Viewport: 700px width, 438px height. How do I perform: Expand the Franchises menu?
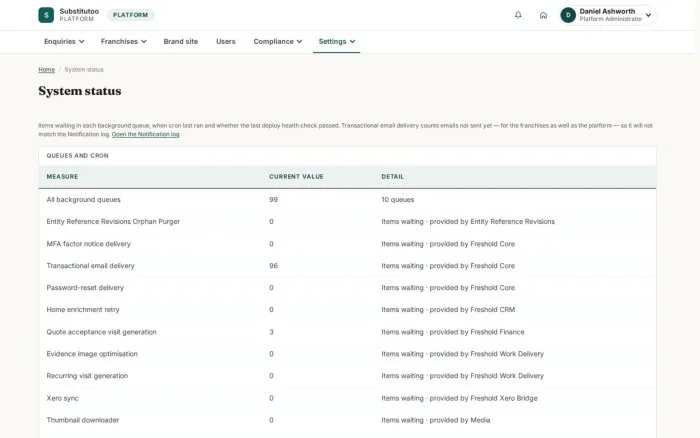pyautogui.click(x=123, y=42)
